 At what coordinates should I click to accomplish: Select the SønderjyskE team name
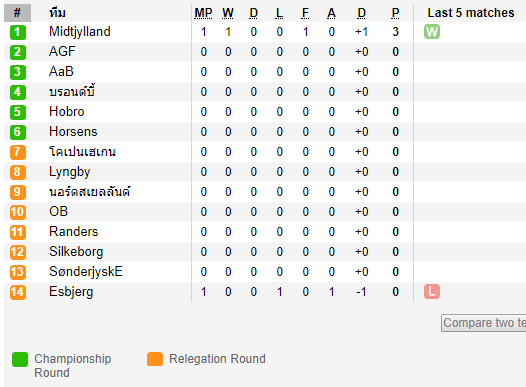tap(86, 272)
